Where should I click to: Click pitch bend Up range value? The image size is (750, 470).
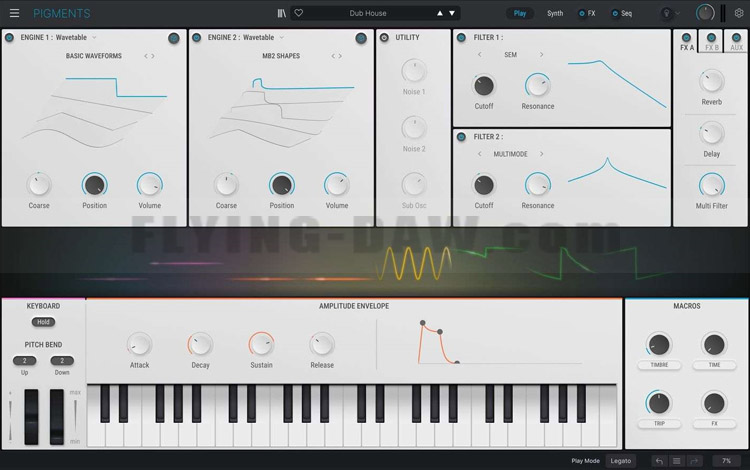[24, 361]
